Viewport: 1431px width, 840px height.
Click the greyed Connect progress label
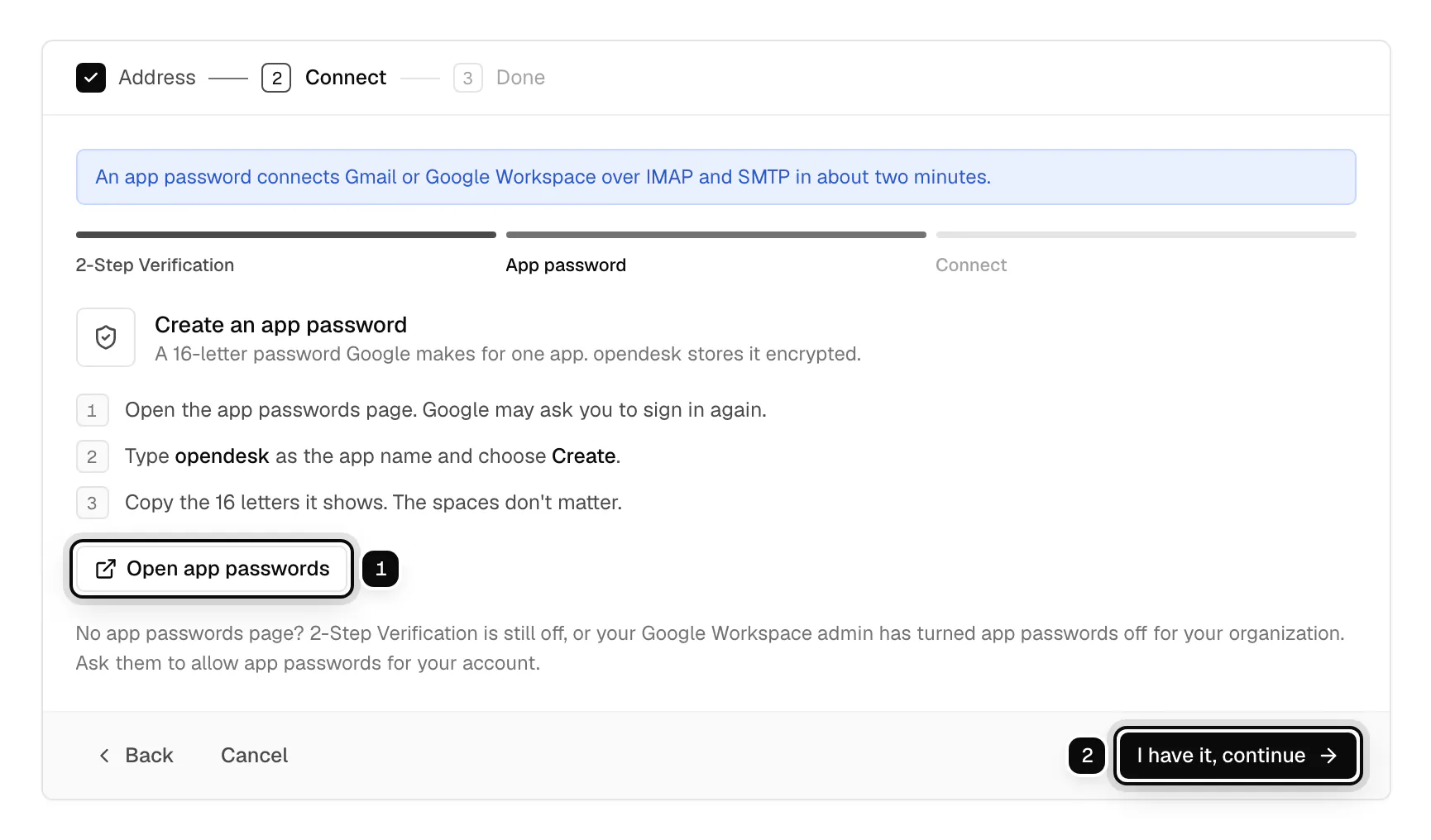(971, 265)
